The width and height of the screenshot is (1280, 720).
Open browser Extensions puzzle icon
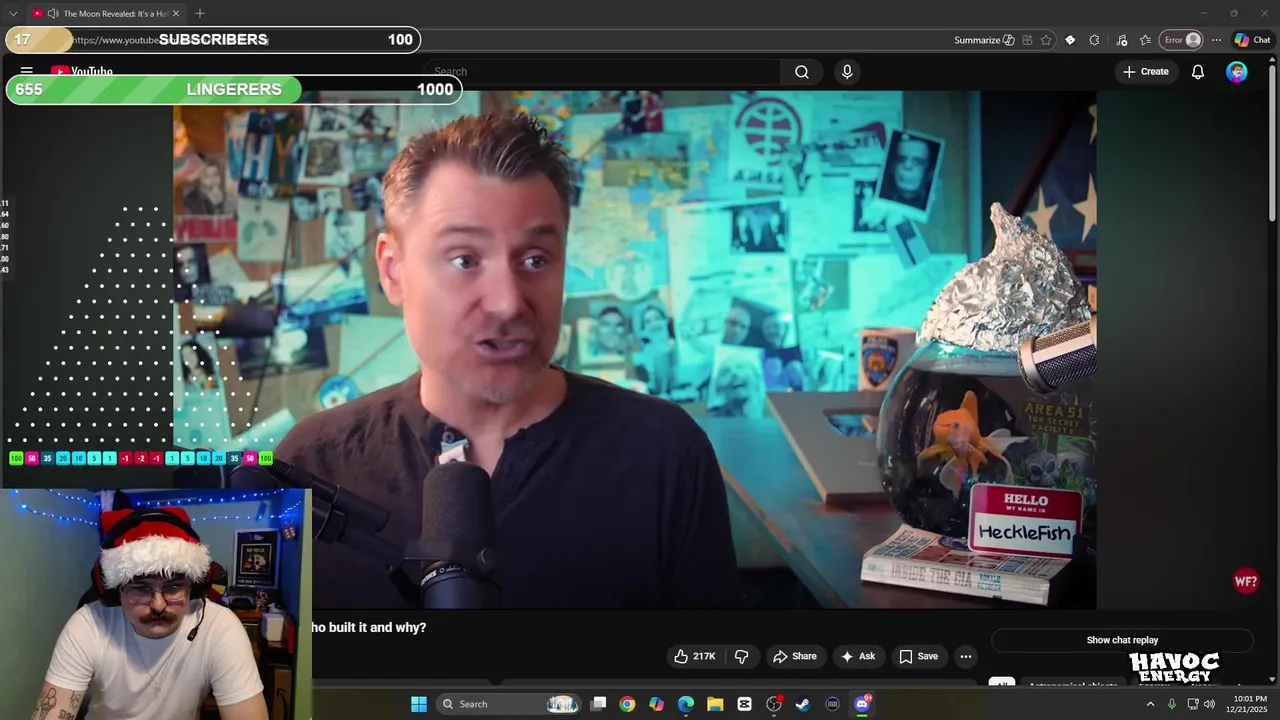1094,40
